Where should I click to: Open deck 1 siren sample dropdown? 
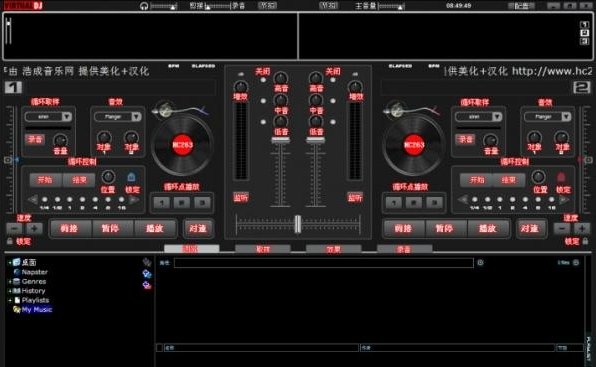(67, 117)
